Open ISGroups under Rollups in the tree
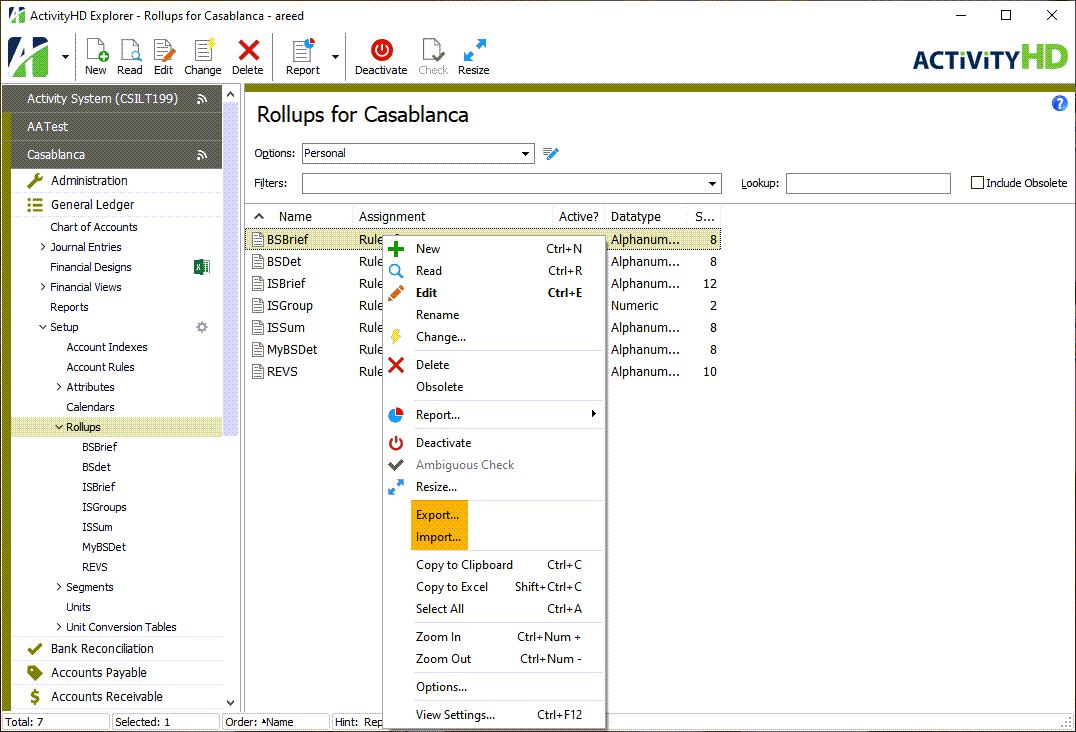This screenshot has height=732, width=1076. [104, 507]
